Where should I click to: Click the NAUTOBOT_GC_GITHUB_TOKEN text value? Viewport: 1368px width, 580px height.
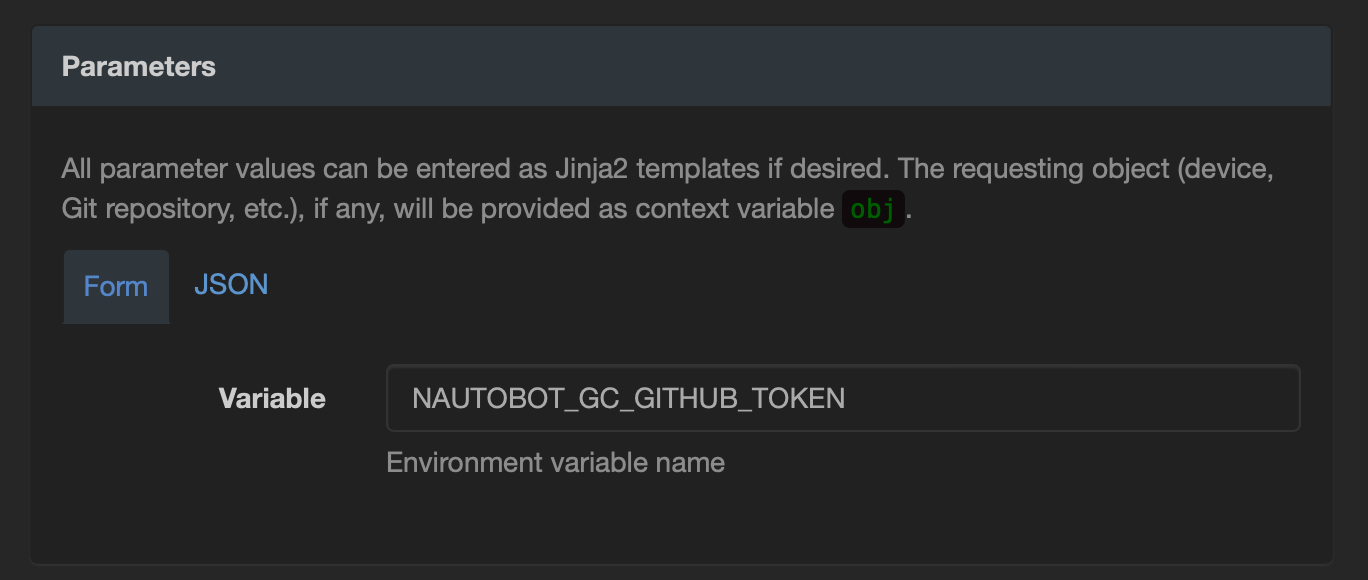tap(628, 398)
